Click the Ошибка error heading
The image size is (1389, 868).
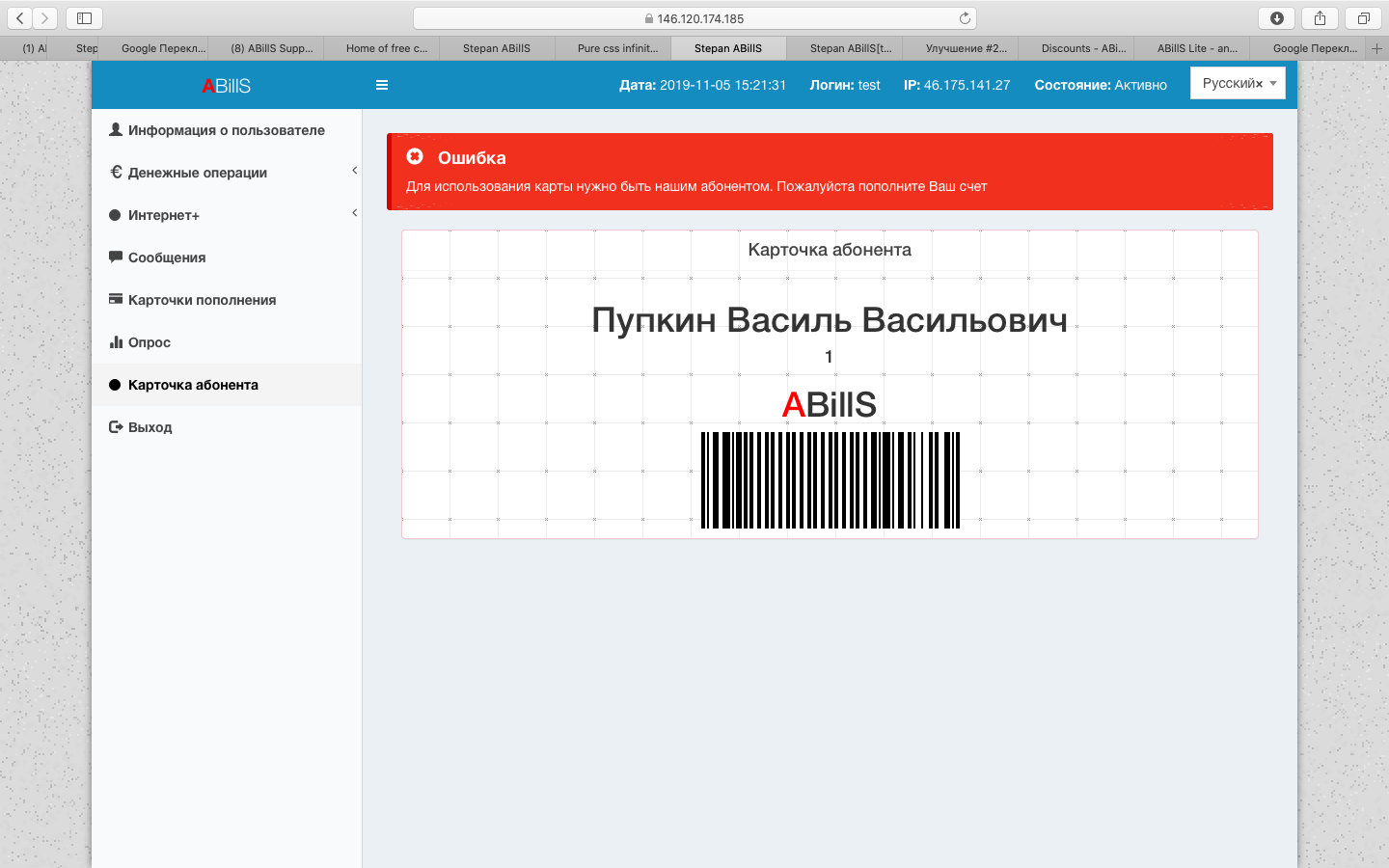coord(472,157)
